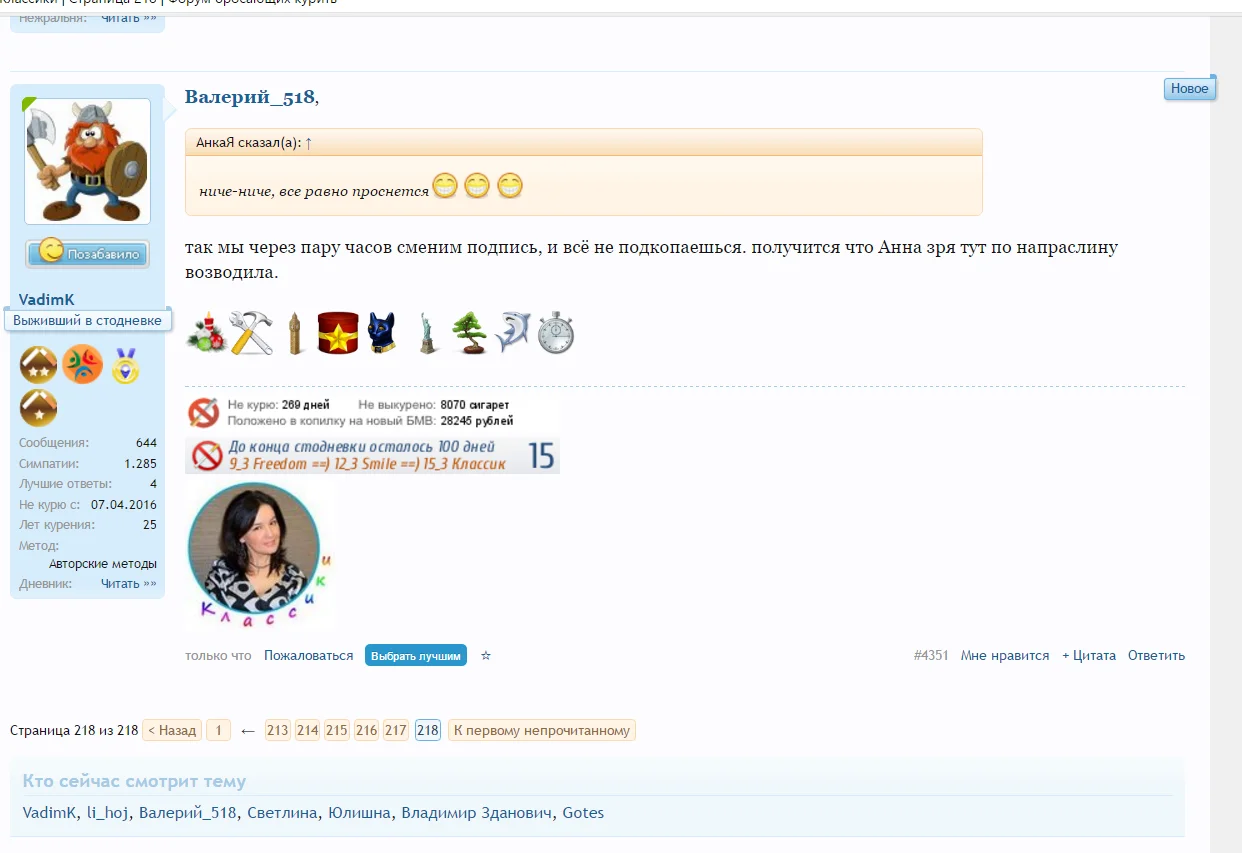Click the stodnevka countdown banner with 15
The height and width of the screenshot is (853, 1242).
[373, 455]
